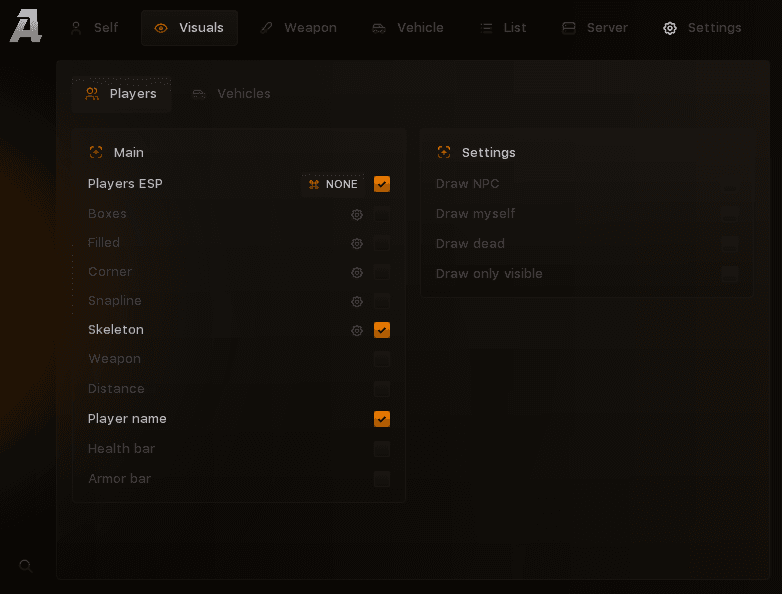The height and width of the screenshot is (594, 782).
Task: Click the Draw only visible label
Action: [x=489, y=274]
